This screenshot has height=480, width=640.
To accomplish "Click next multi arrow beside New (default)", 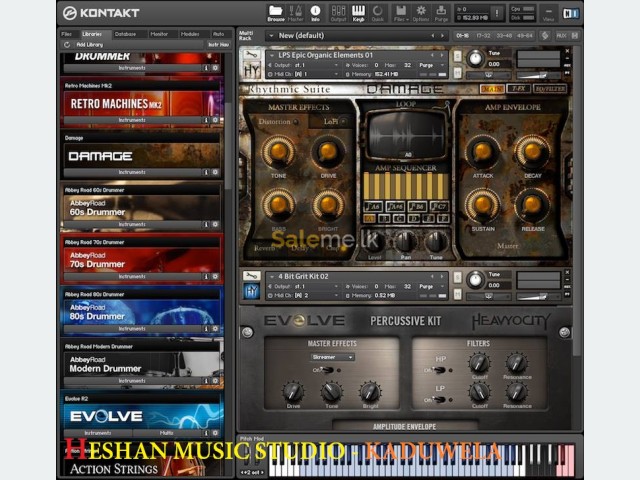I will [x=442, y=36].
